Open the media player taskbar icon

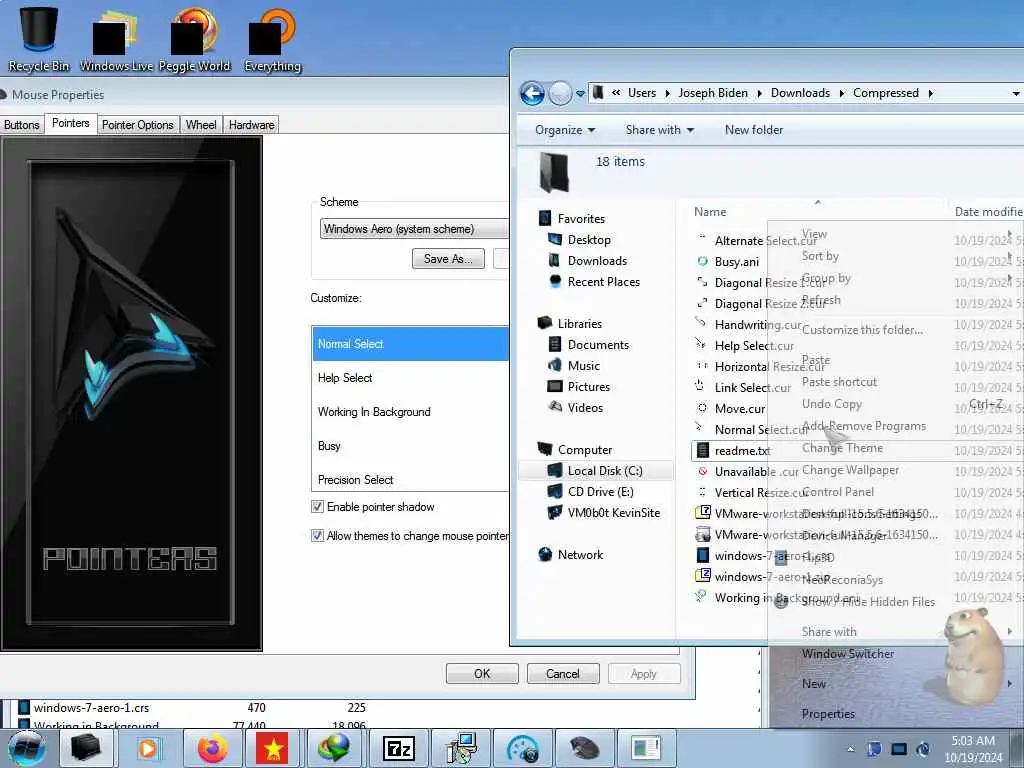(x=149, y=748)
